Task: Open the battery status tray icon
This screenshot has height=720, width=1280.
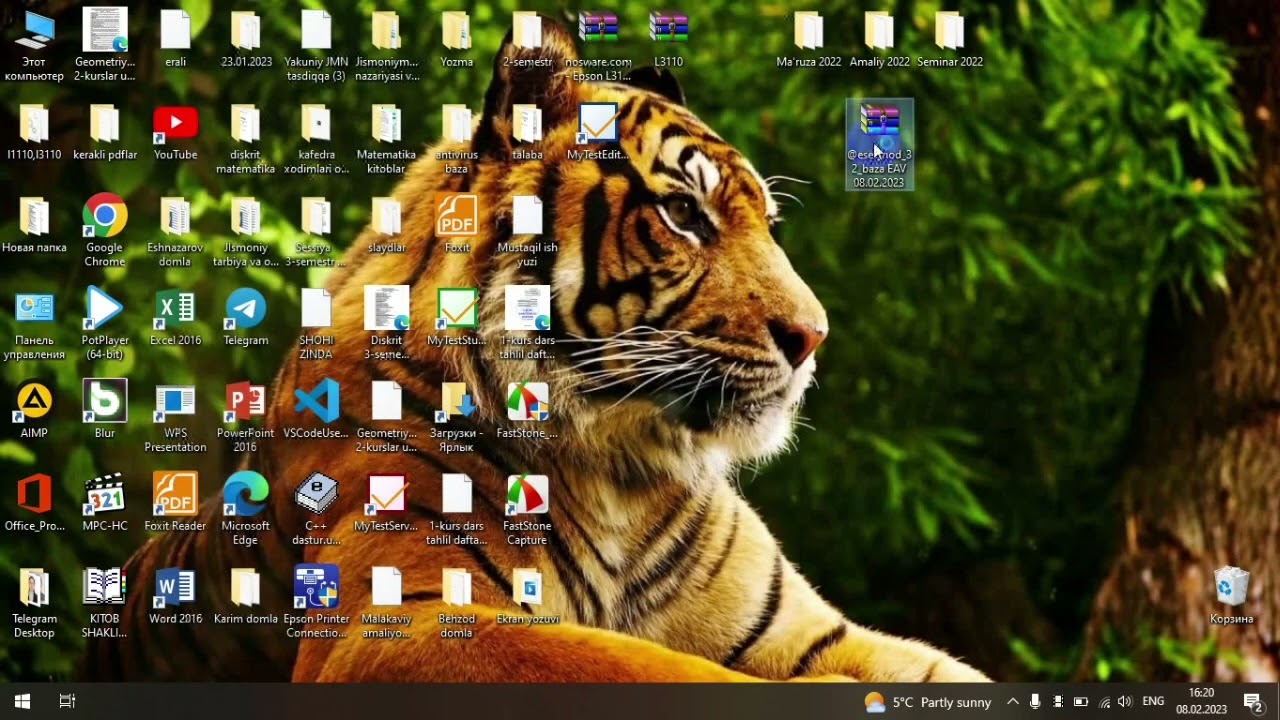Action: pos(1081,702)
